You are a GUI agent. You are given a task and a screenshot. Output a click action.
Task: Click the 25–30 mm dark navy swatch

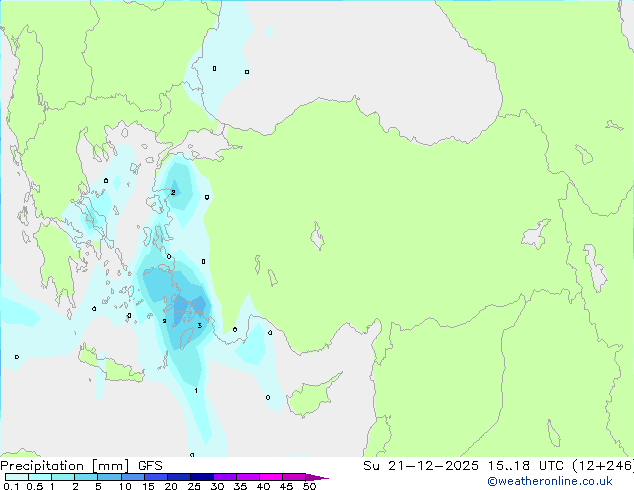[x=201, y=477]
